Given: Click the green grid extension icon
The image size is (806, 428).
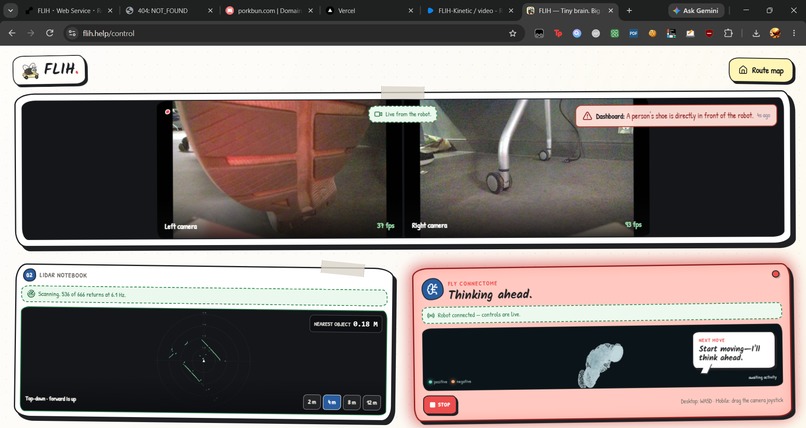Looking at the screenshot, I should 614,33.
